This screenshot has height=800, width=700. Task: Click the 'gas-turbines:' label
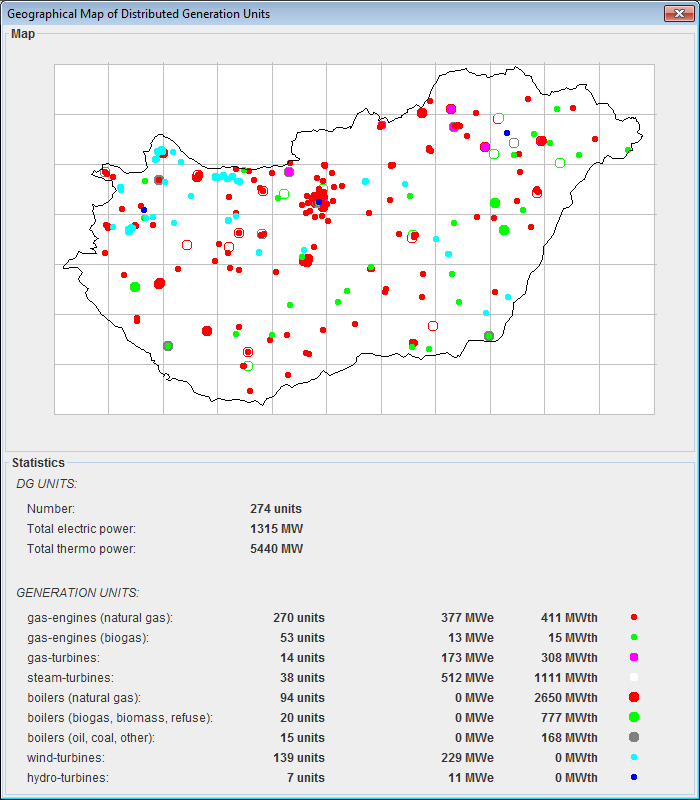[x=63, y=658]
